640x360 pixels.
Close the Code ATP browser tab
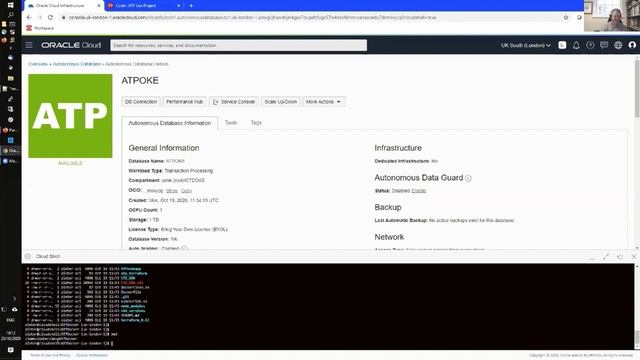178,6
